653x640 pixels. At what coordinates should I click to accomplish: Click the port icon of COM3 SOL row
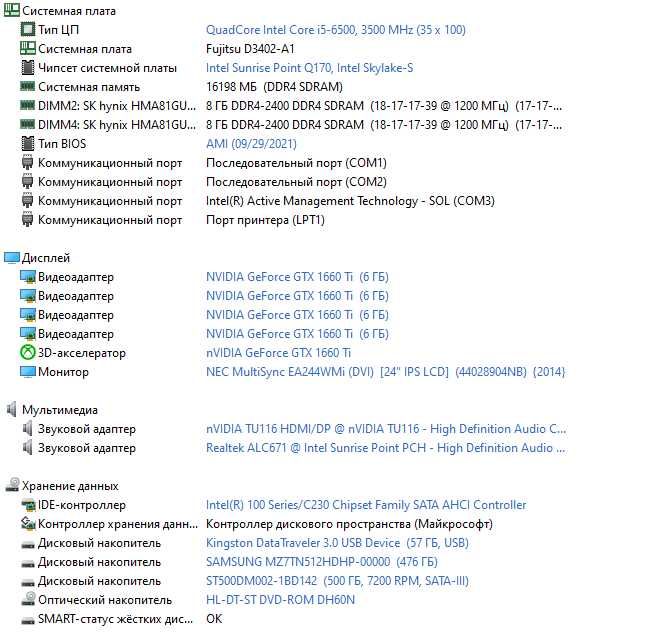[27, 201]
